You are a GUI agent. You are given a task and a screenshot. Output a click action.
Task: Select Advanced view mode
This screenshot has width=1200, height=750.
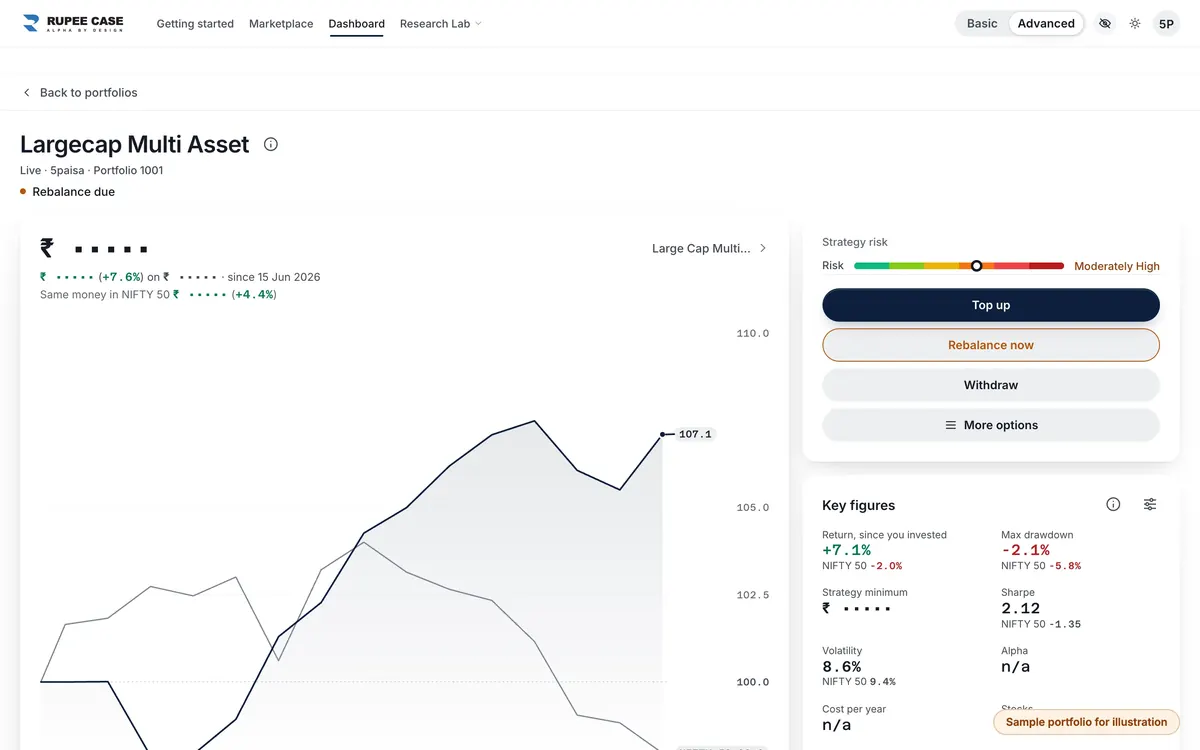(1046, 23)
